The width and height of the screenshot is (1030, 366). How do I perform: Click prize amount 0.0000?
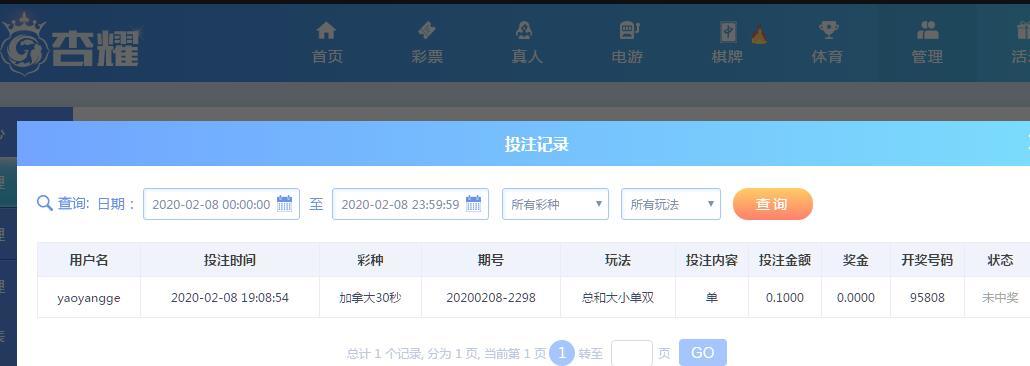tap(855, 298)
